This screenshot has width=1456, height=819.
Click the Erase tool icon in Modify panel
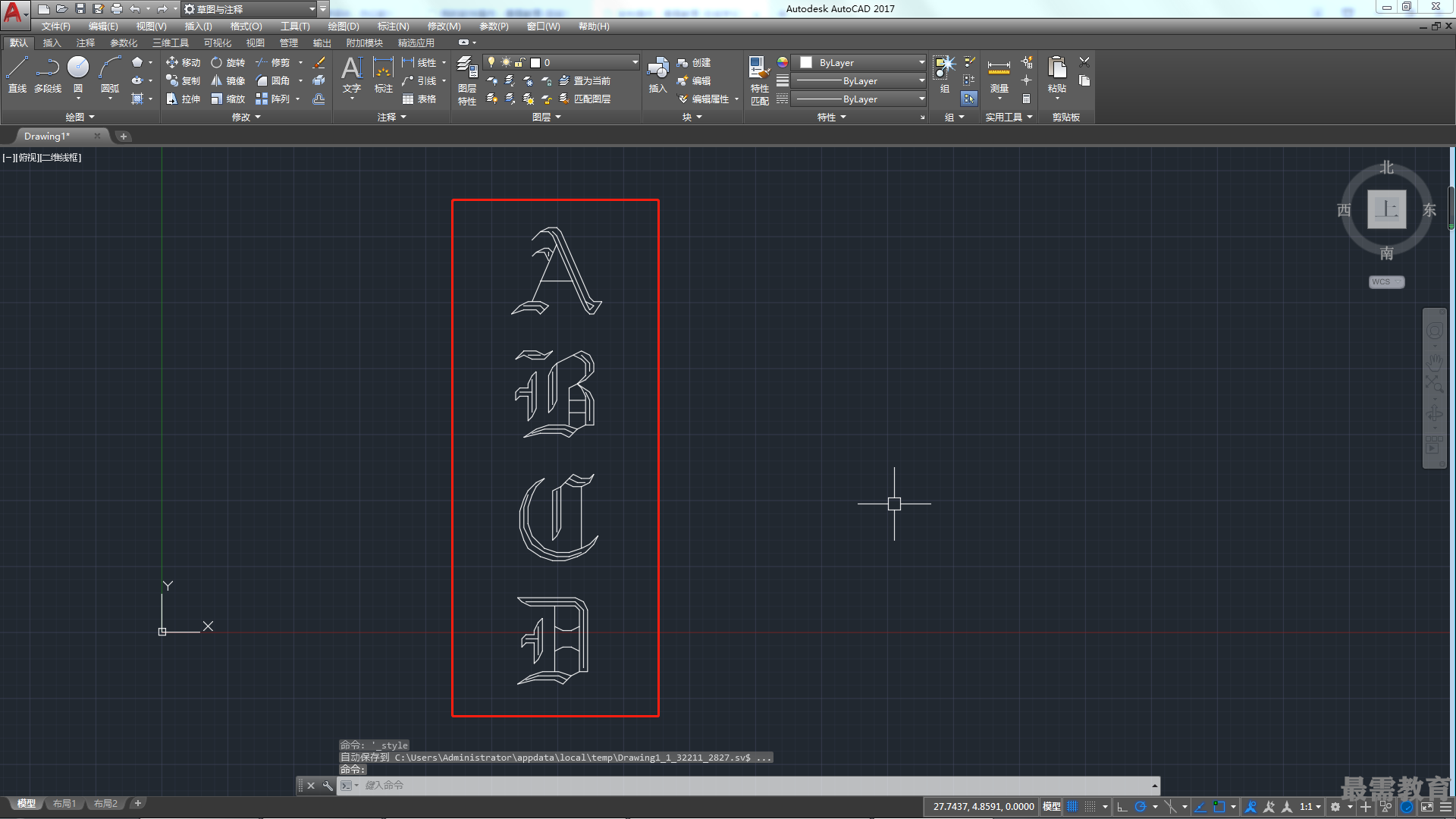click(319, 63)
